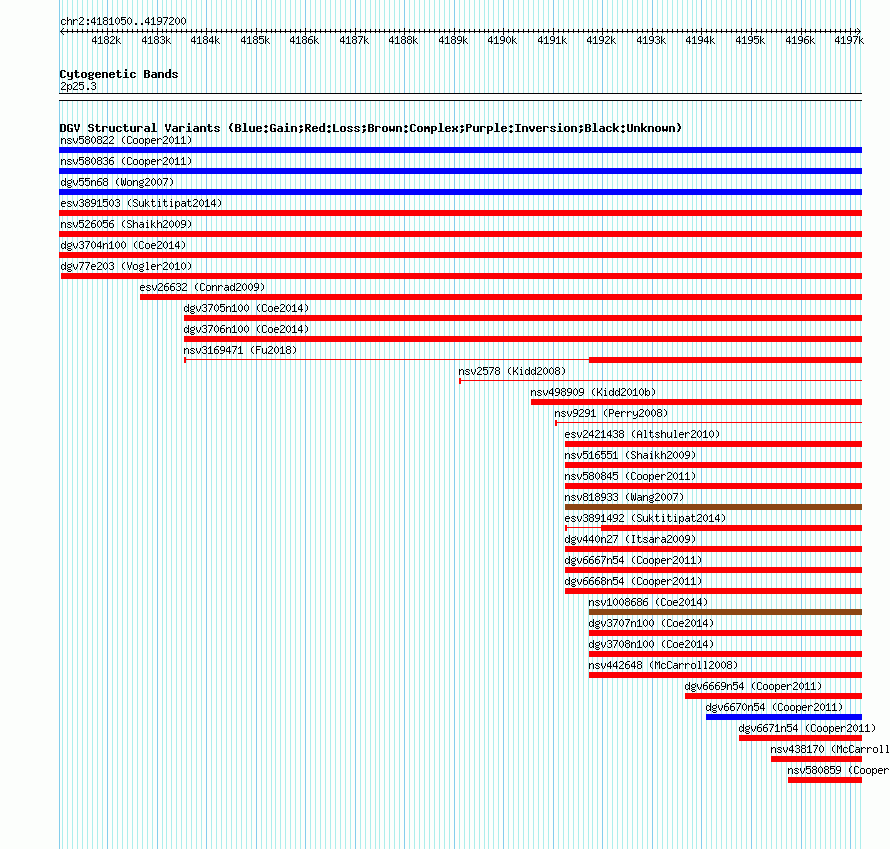
Task: Select the dgv440n27 (Itsara2009) label
Action: pyautogui.click(x=630, y=539)
